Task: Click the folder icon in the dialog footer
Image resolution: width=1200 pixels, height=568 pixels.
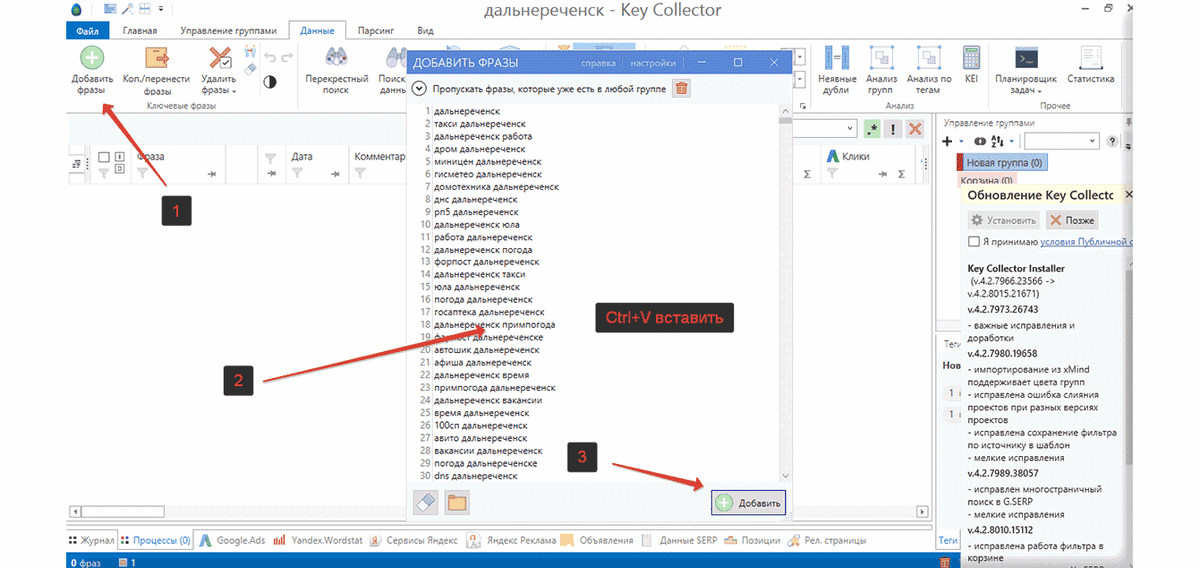Action: click(456, 503)
